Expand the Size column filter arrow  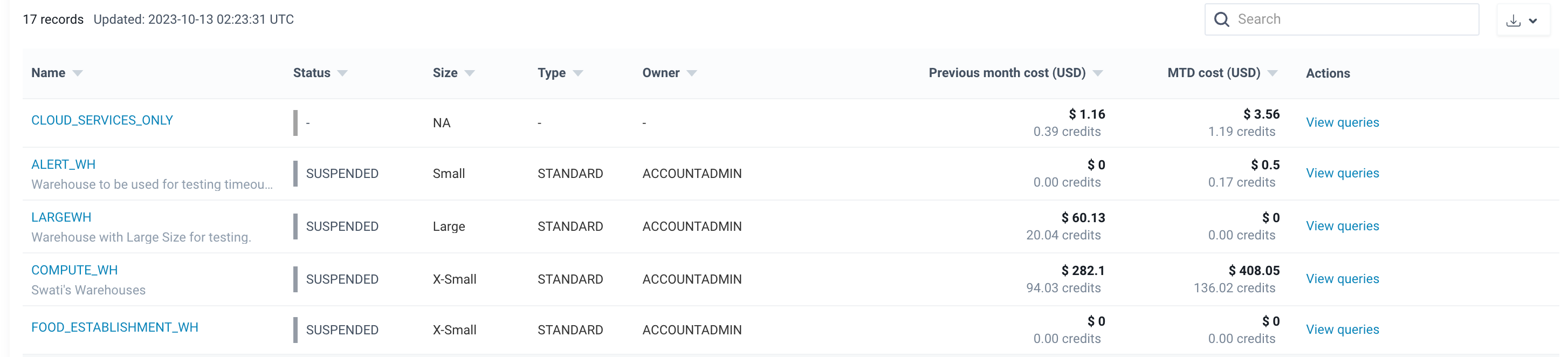pyautogui.click(x=469, y=73)
